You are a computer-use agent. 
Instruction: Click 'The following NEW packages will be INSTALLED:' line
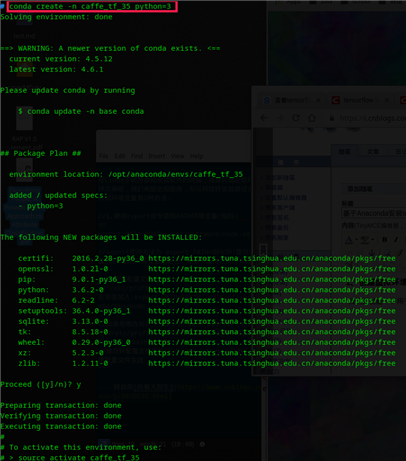pyautogui.click(x=101, y=237)
